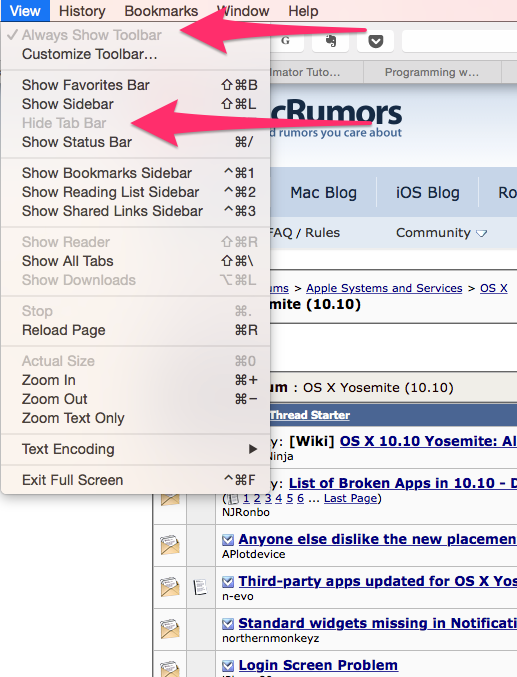
Task: Select Show Reading List Sidebar
Action: point(136,192)
